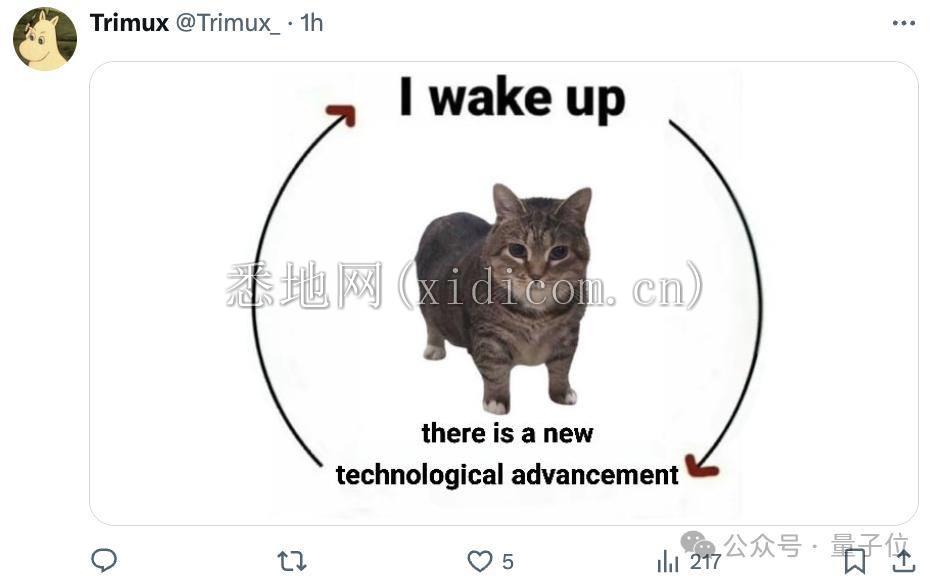Click the 'I wake up' meme heading
Image resolution: width=940 pixels, height=584 pixels.
coord(513,98)
